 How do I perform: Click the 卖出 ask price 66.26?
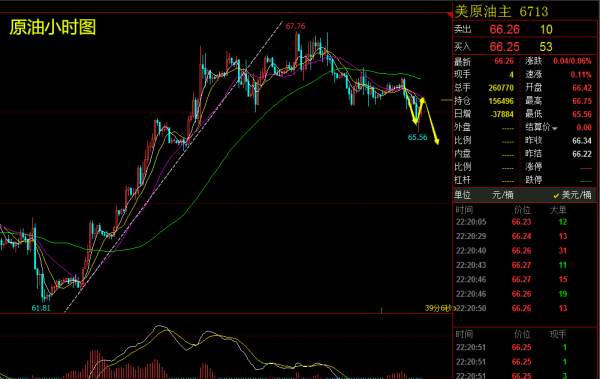coord(504,29)
